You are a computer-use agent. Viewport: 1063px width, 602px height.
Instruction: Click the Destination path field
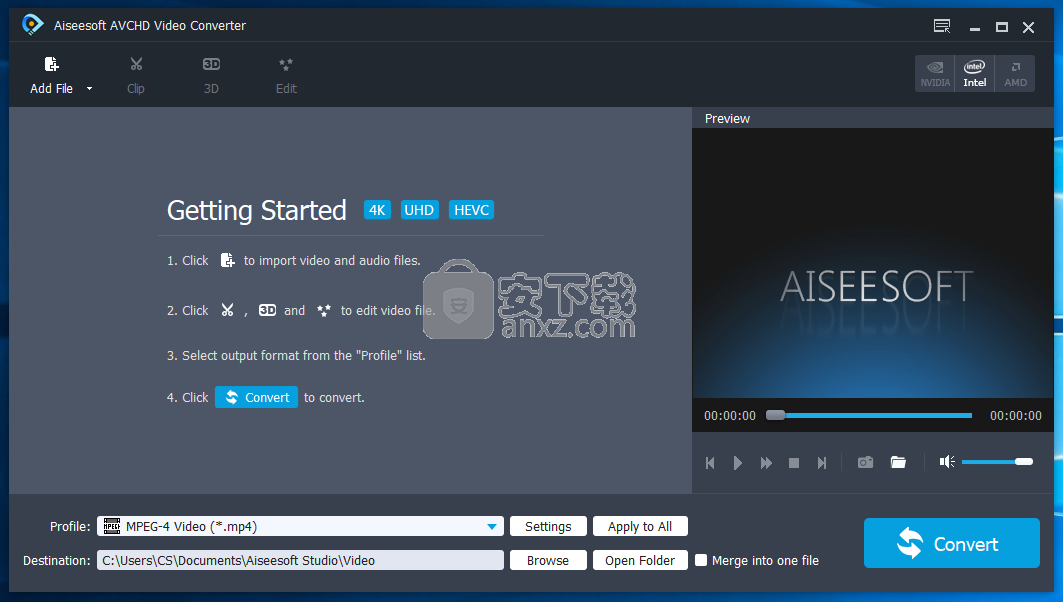coord(300,560)
